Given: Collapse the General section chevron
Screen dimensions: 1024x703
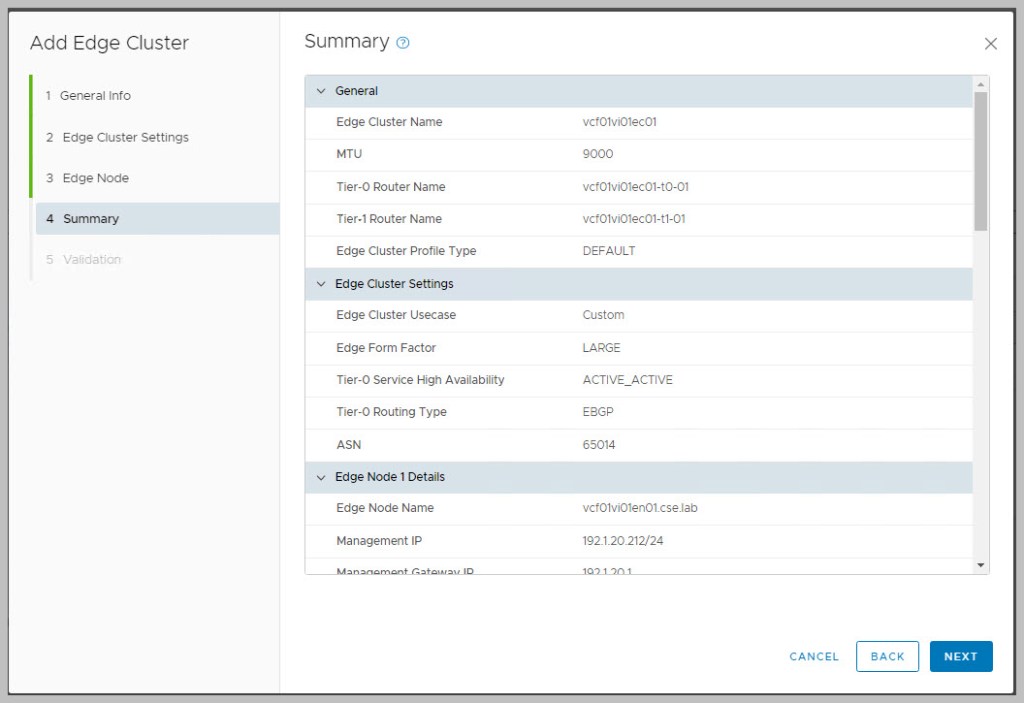Looking at the screenshot, I should coord(321,91).
